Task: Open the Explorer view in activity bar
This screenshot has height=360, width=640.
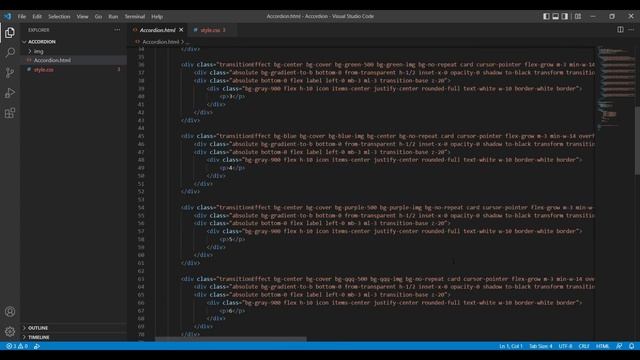Action: (x=10, y=33)
